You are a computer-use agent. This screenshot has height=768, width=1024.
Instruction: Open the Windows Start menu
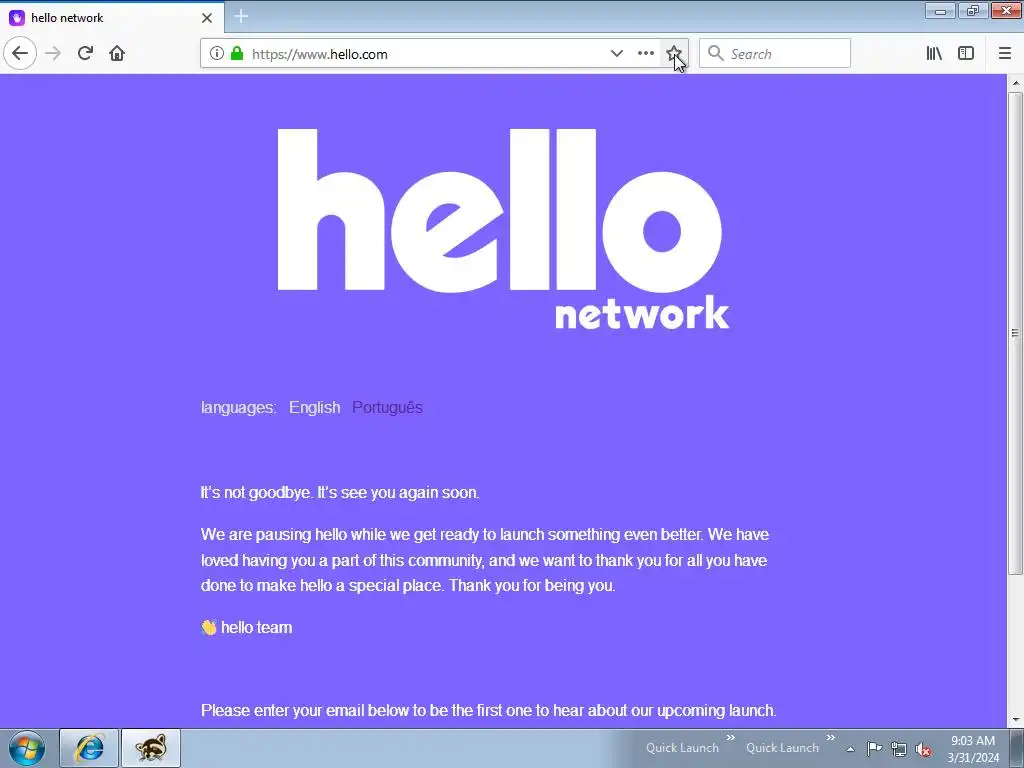pos(27,748)
